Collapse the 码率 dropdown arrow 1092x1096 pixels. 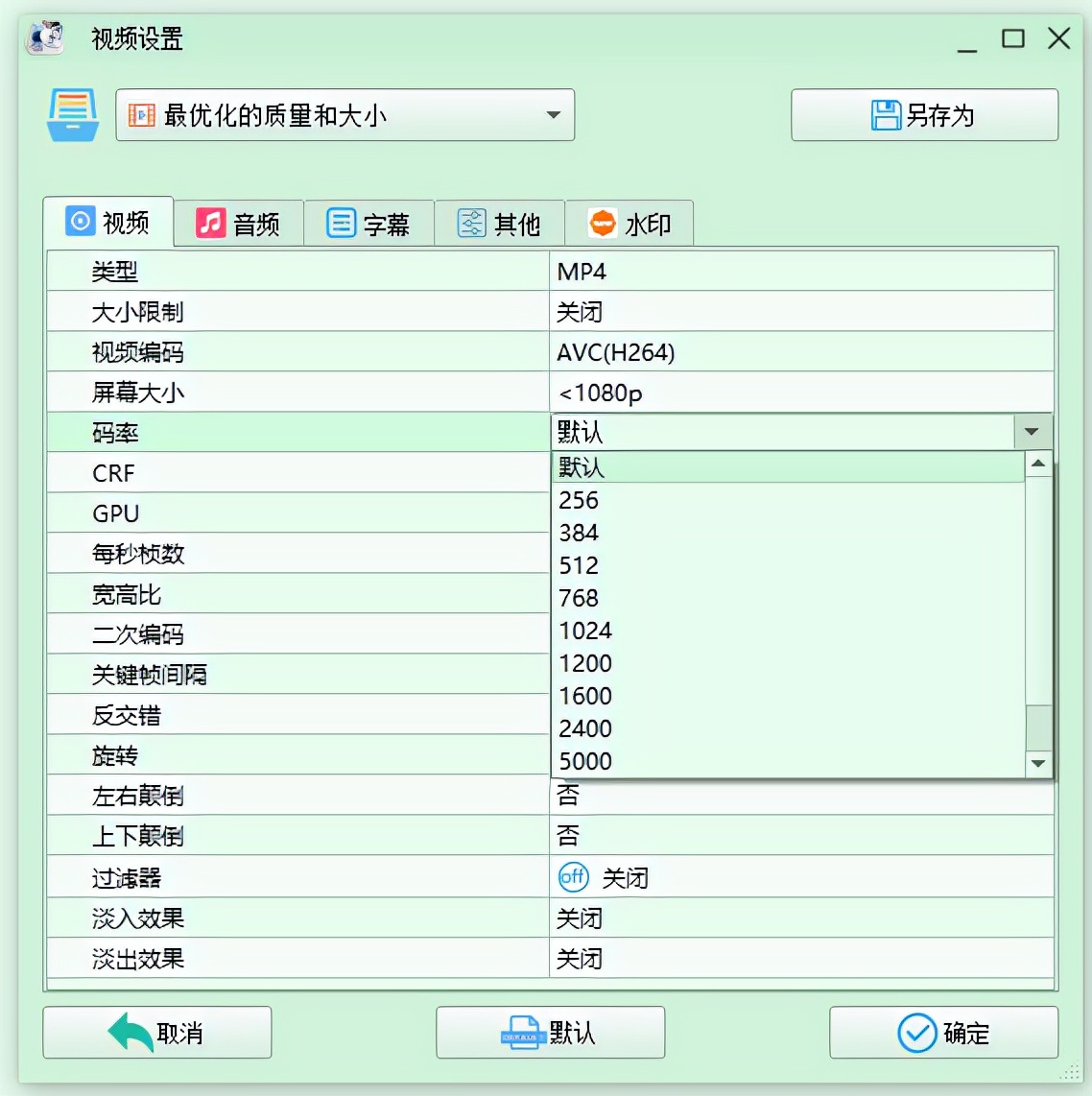pyautogui.click(x=1033, y=431)
